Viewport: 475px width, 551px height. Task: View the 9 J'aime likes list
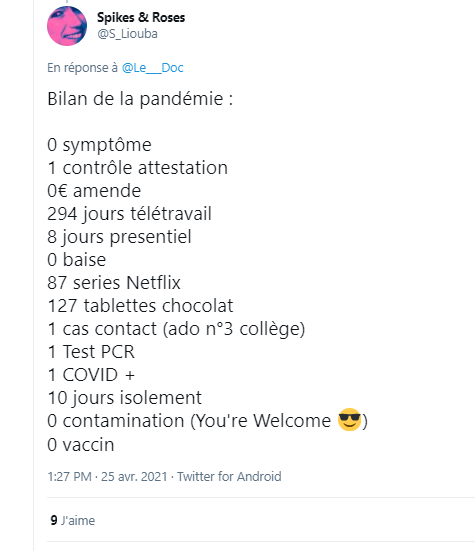pos(73,520)
